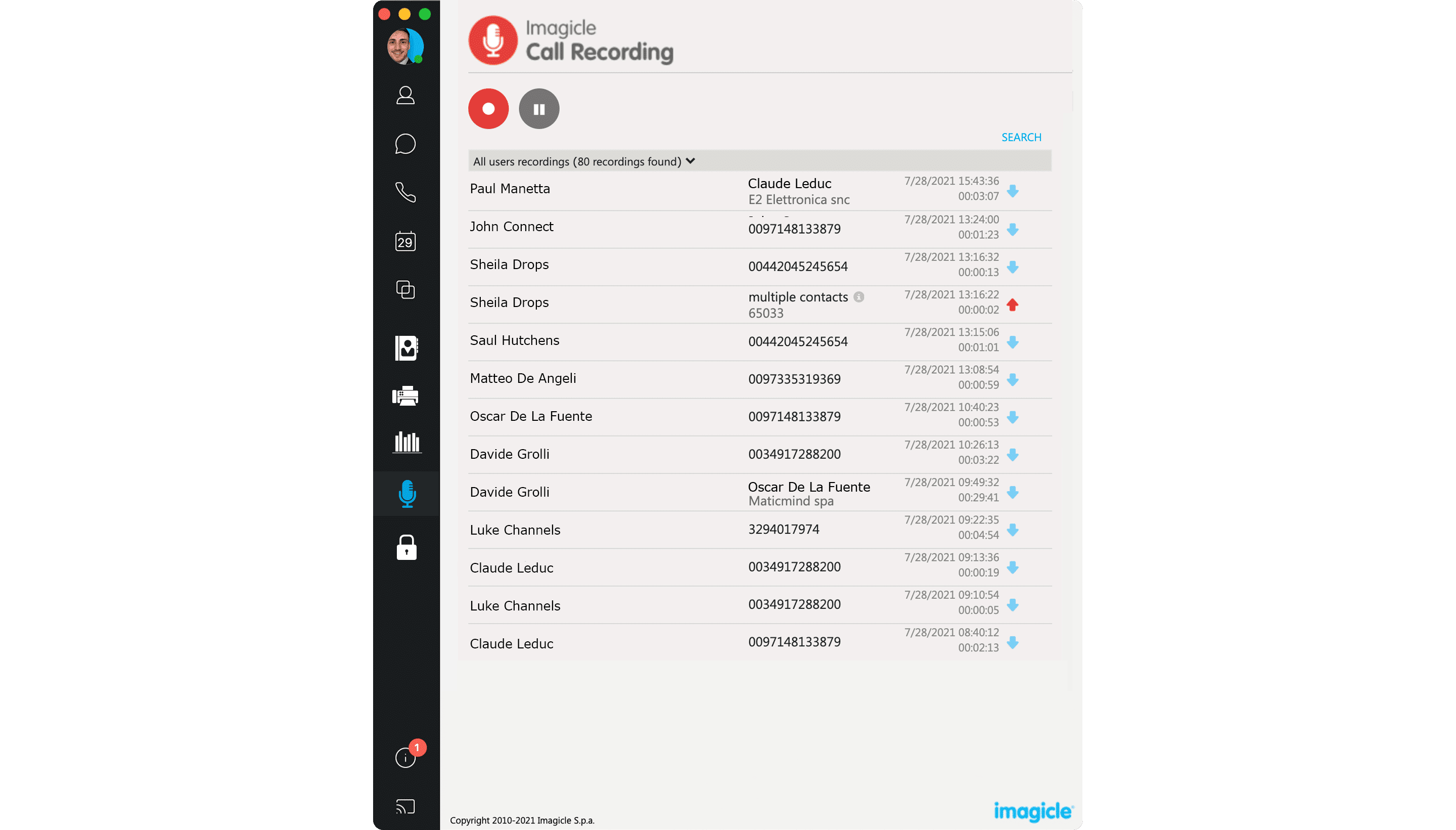Select the microphone Call Recording sidebar tab
The width and height of the screenshot is (1456, 830).
tap(407, 494)
